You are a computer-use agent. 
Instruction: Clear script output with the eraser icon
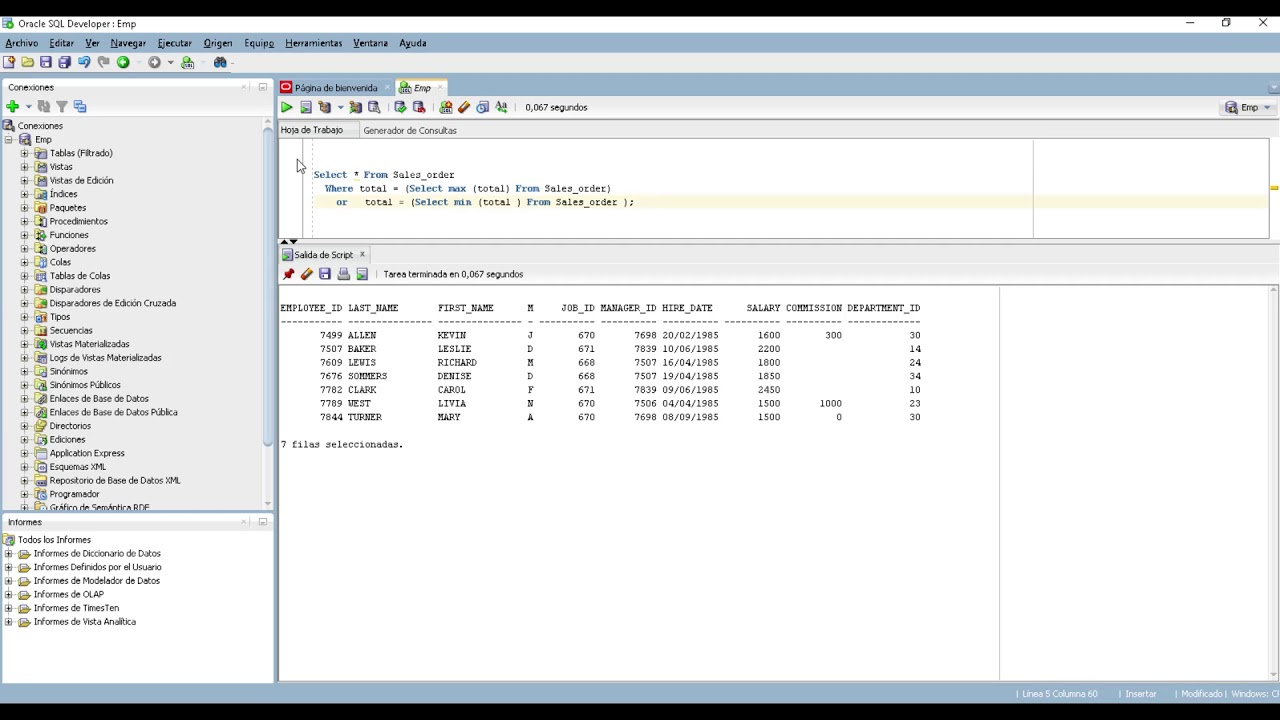point(307,274)
